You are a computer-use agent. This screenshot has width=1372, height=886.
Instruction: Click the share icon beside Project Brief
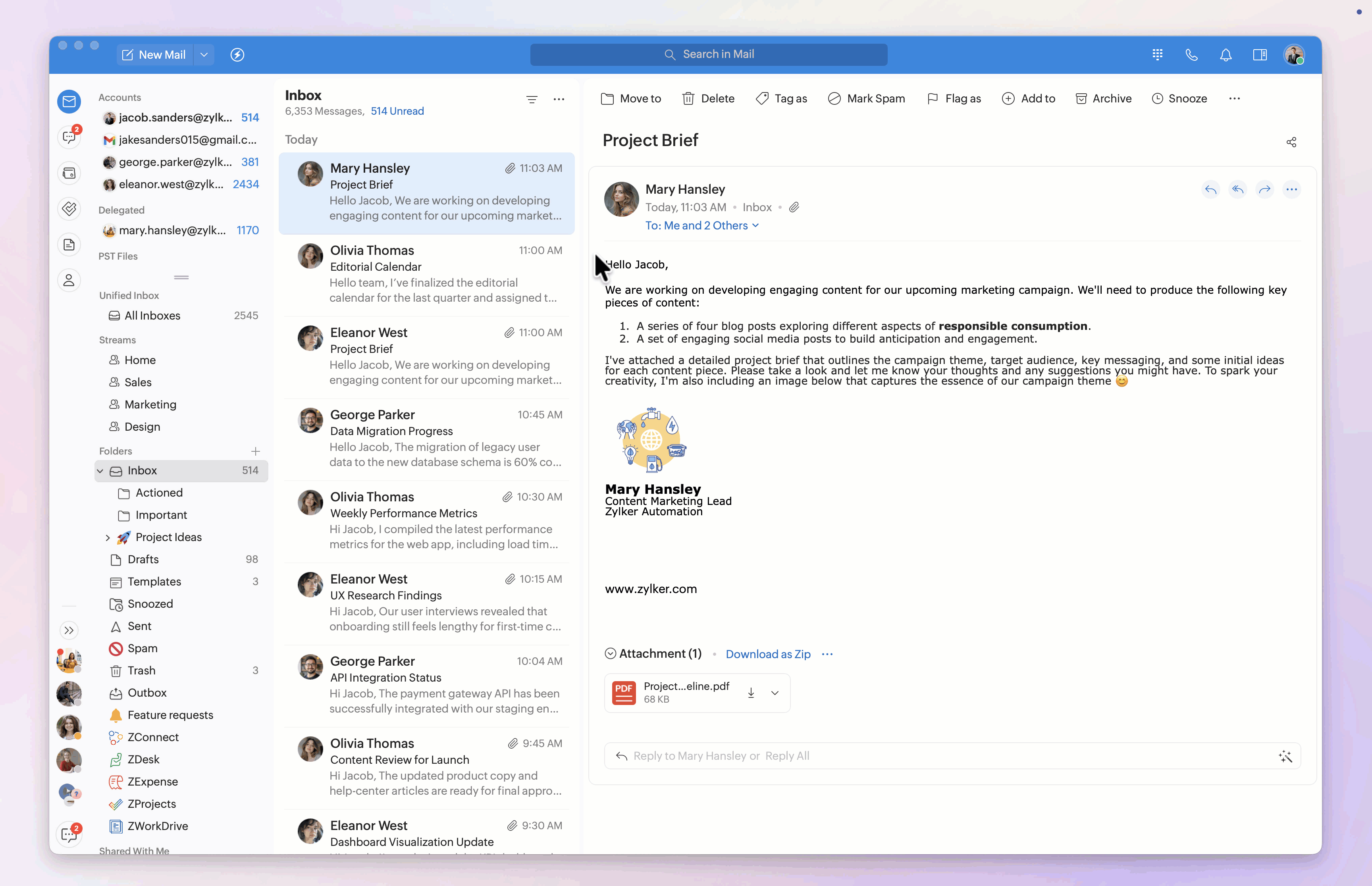click(x=1291, y=142)
